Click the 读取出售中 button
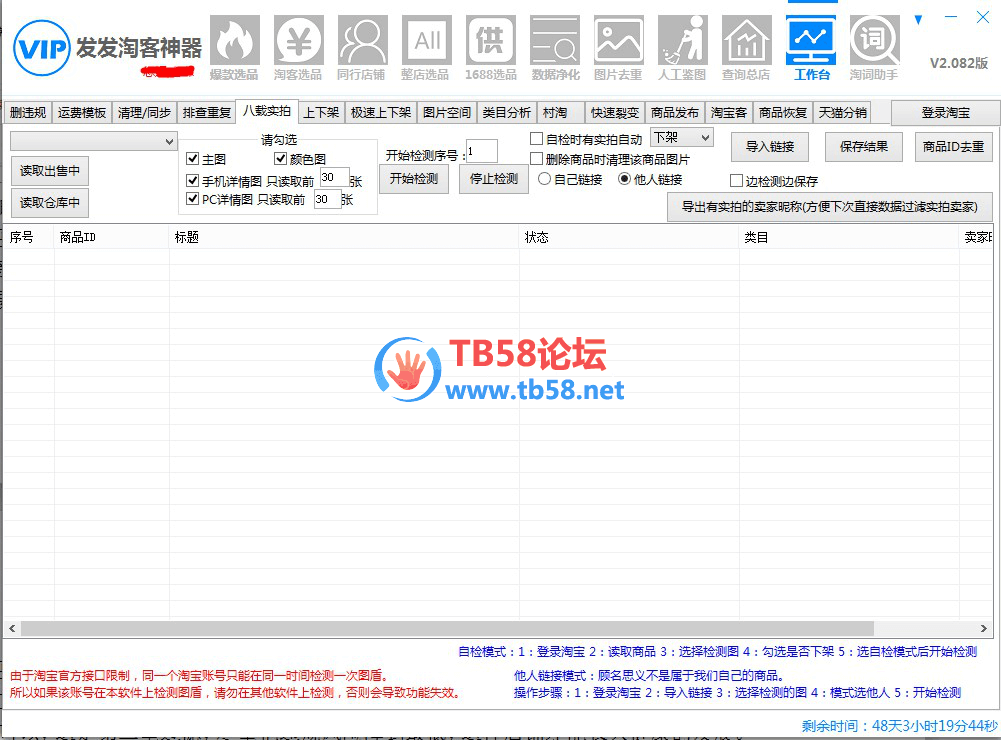This screenshot has width=1001, height=740. [x=50, y=171]
